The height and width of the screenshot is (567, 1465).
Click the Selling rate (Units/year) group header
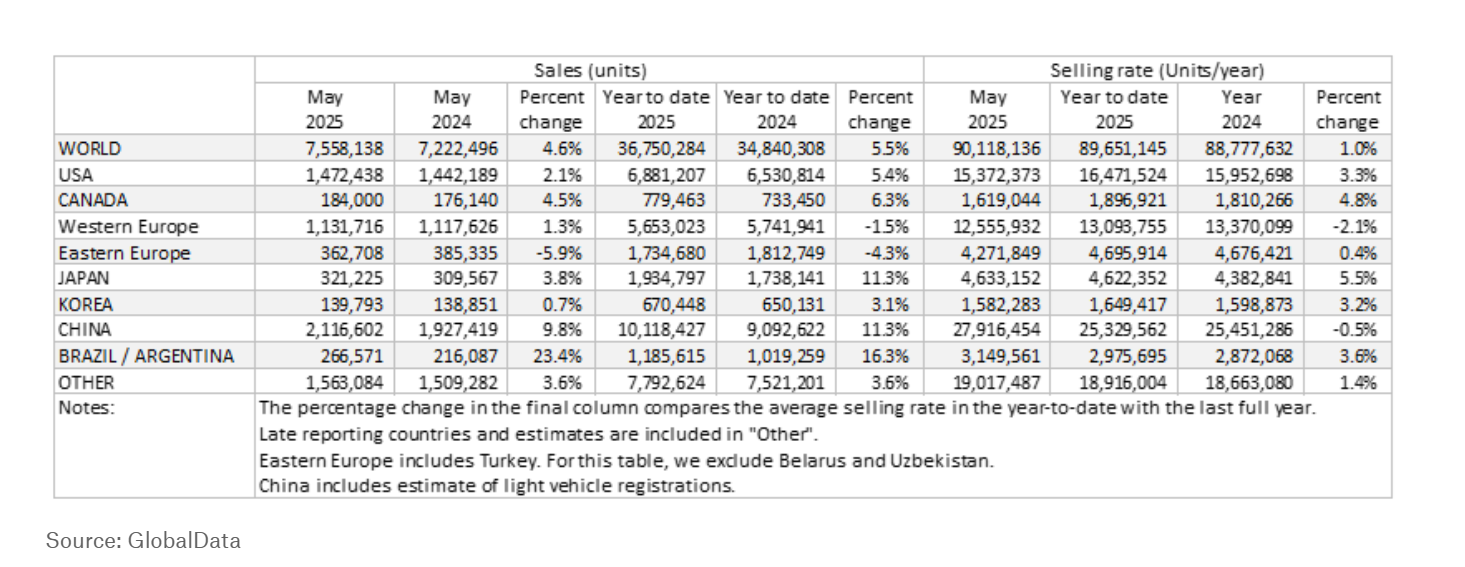[1157, 71]
